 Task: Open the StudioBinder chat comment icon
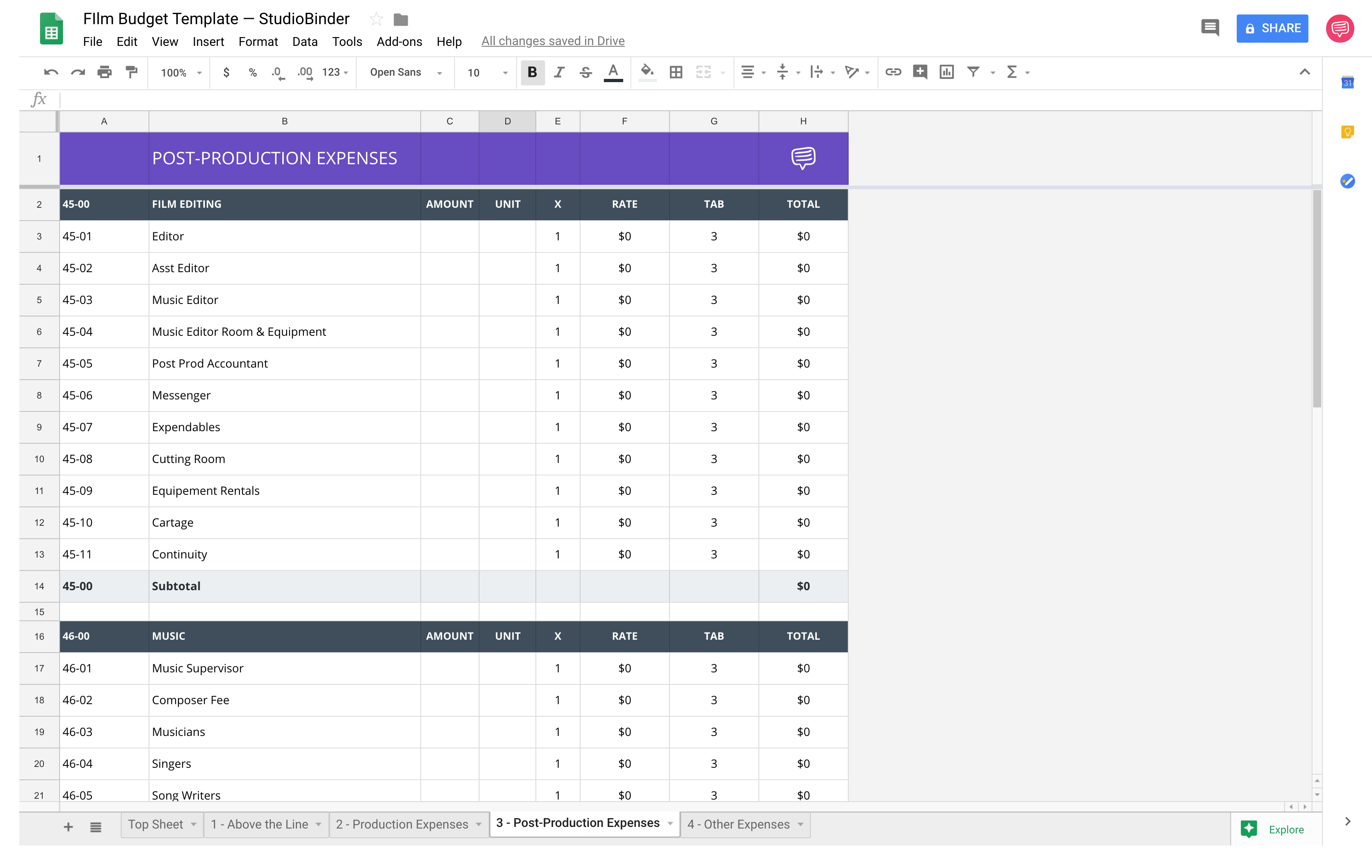(x=803, y=158)
